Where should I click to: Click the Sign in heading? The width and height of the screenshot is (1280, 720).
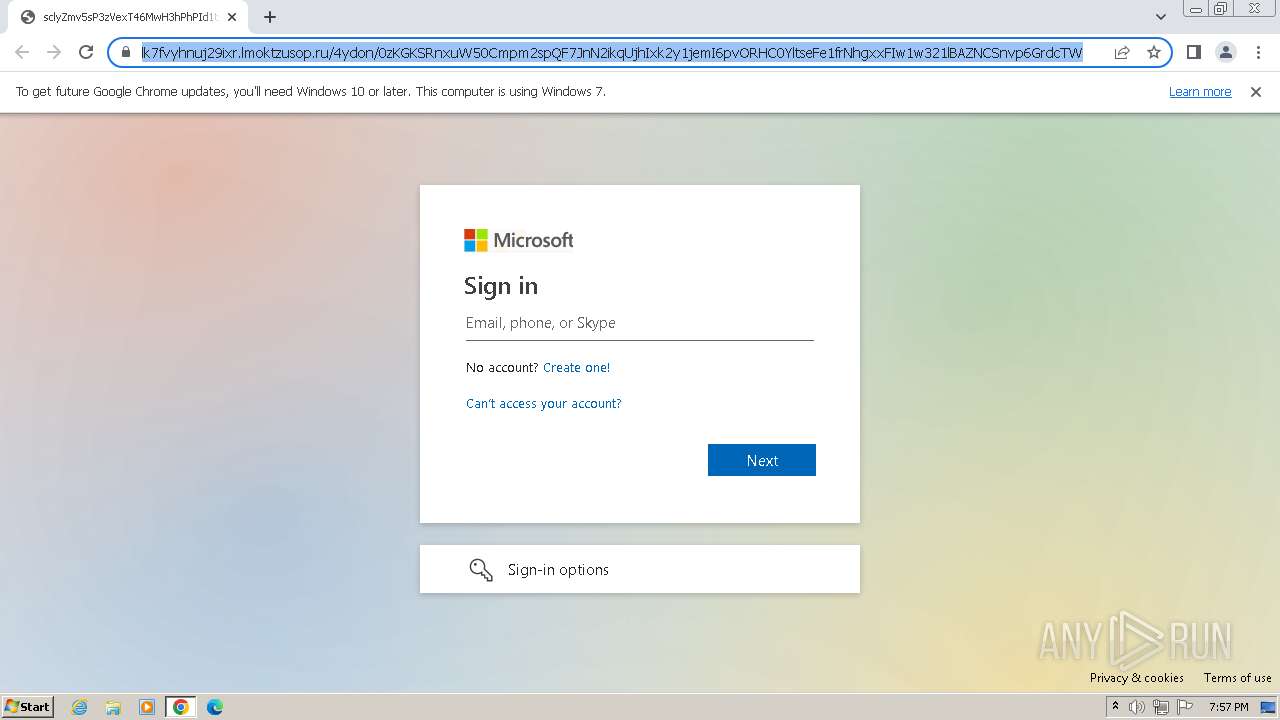pos(501,286)
